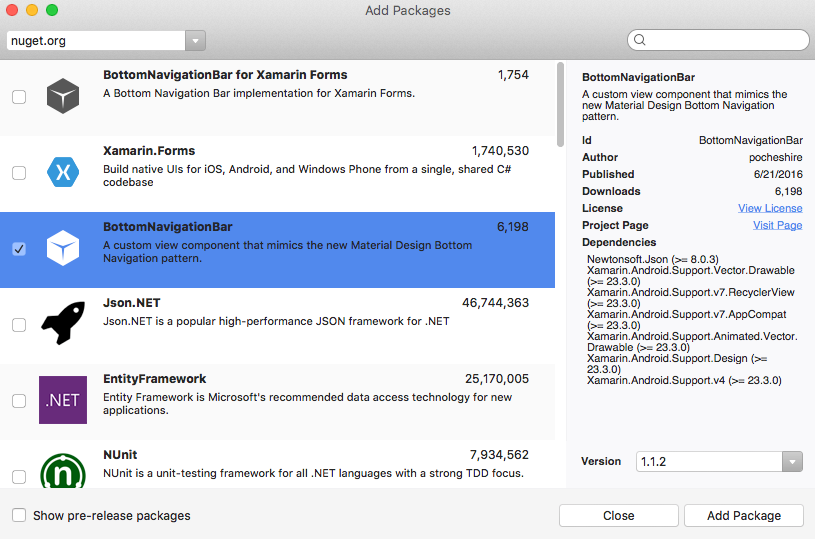Image resolution: width=815 pixels, height=539 pixels.
Task: Click the Xamarin.Forms blue hexagon X icon
Action: (63, 172)
